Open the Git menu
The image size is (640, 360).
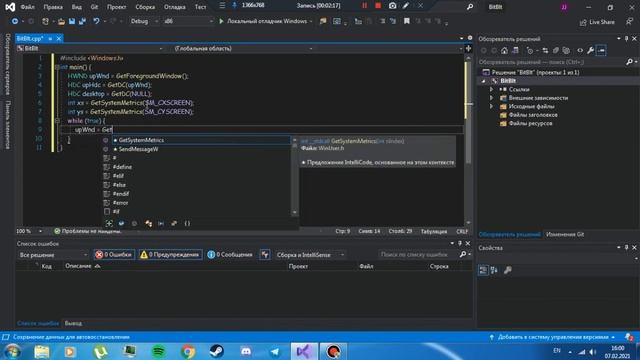tap(94, 7)
